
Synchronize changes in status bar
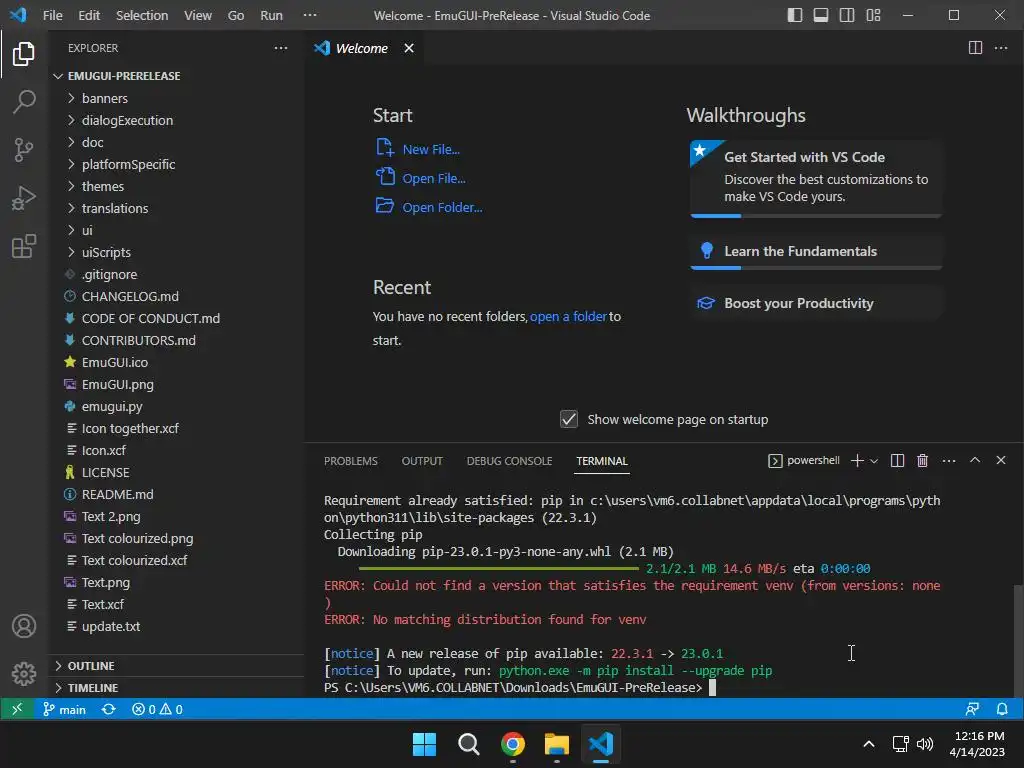pyautogui.click(x=108, y=709)
